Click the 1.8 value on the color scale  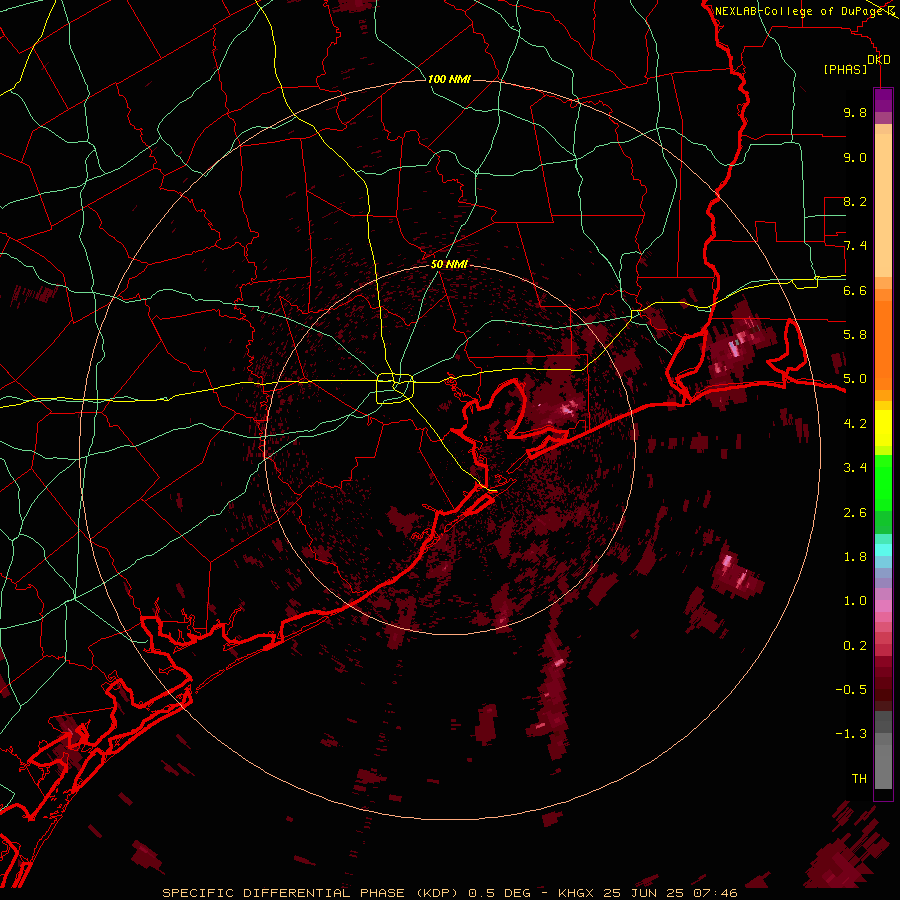pyautogui.click(x=855, y=557)
